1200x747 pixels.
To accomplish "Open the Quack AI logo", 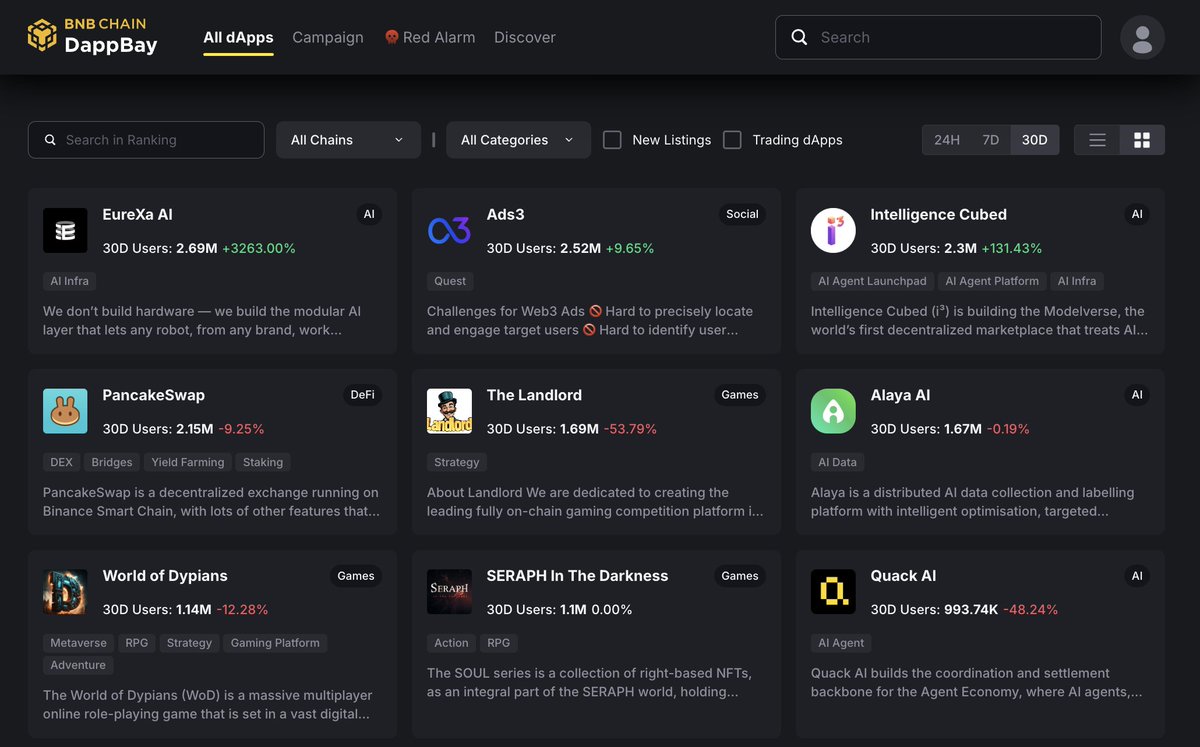I will 833,592.
